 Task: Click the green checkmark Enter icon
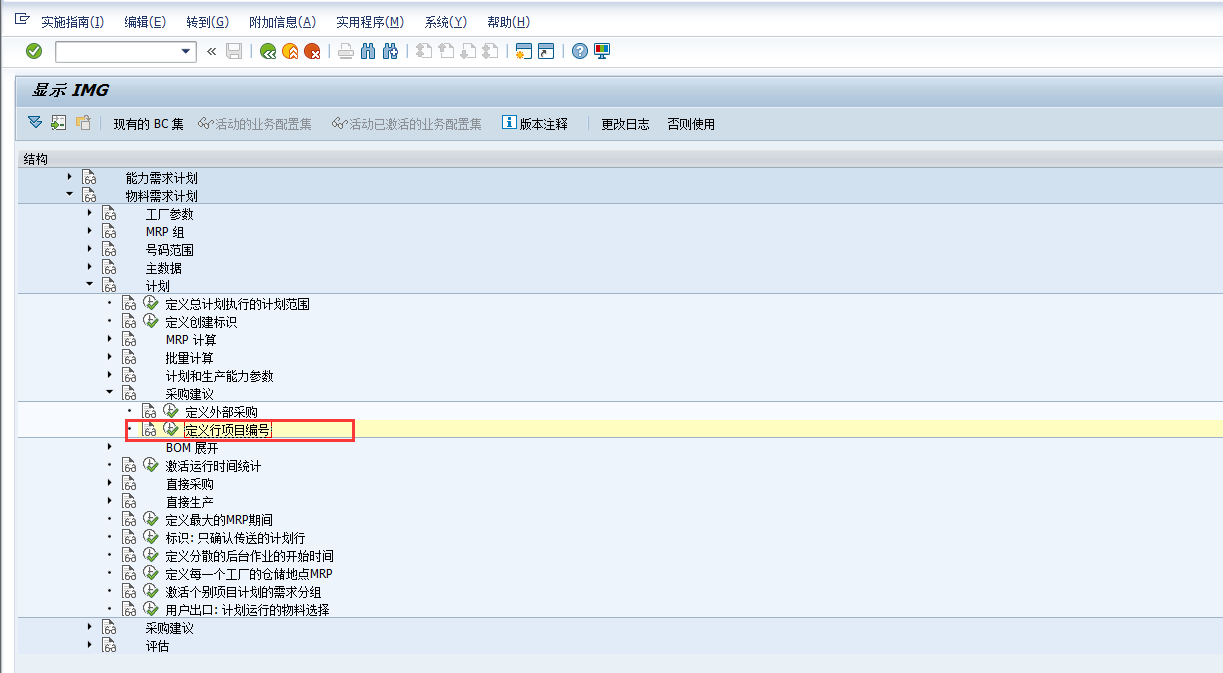[x=34, y=51]
